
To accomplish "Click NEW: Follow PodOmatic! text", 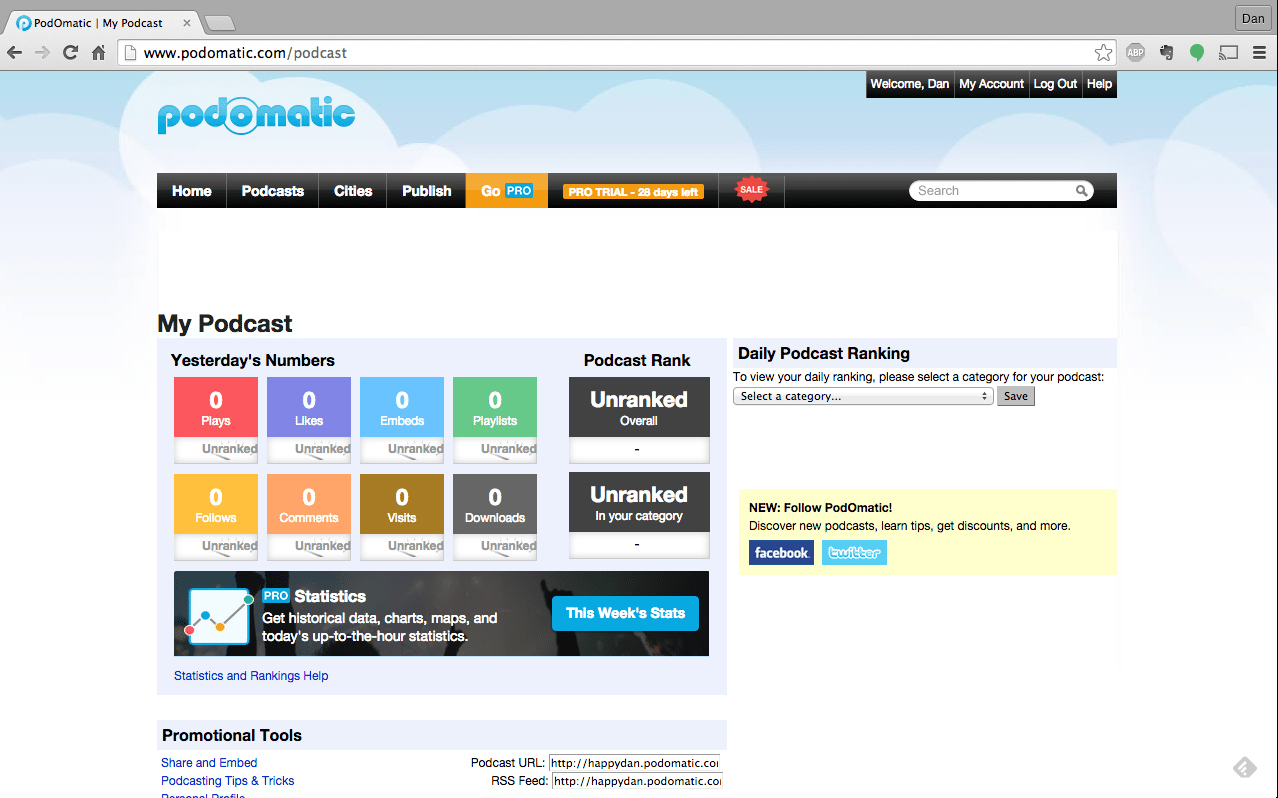I will point(820,508).
